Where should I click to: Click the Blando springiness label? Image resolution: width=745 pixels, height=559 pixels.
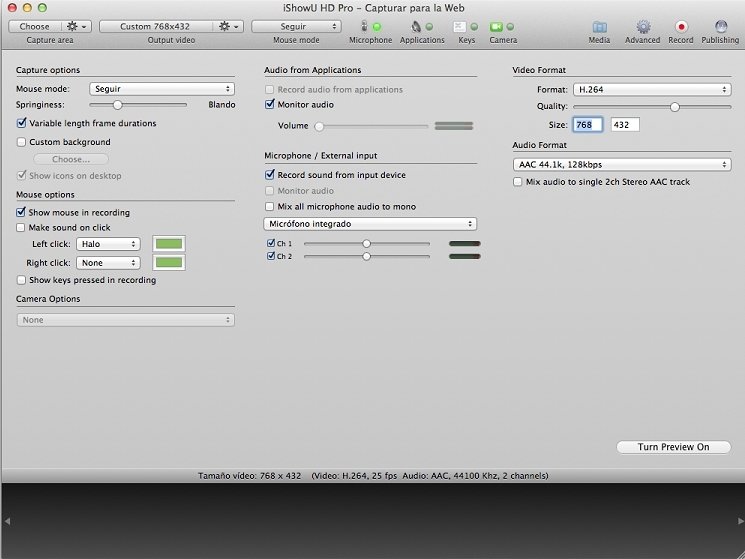222,104
